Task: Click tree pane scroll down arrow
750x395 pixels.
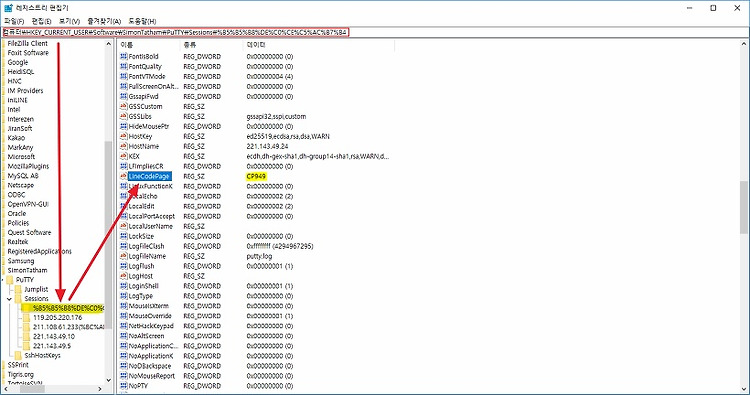Action: [109, 380]
